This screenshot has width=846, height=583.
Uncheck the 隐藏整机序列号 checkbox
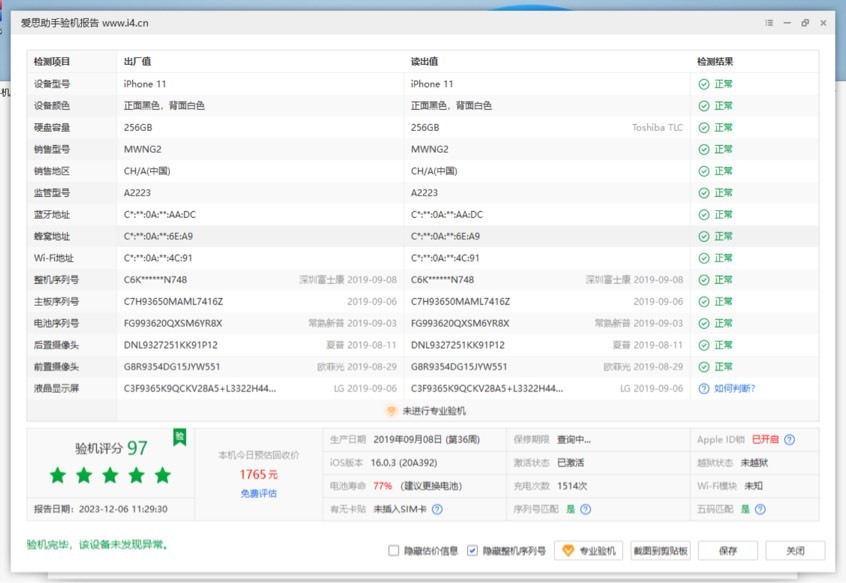(x=472, y=550)
